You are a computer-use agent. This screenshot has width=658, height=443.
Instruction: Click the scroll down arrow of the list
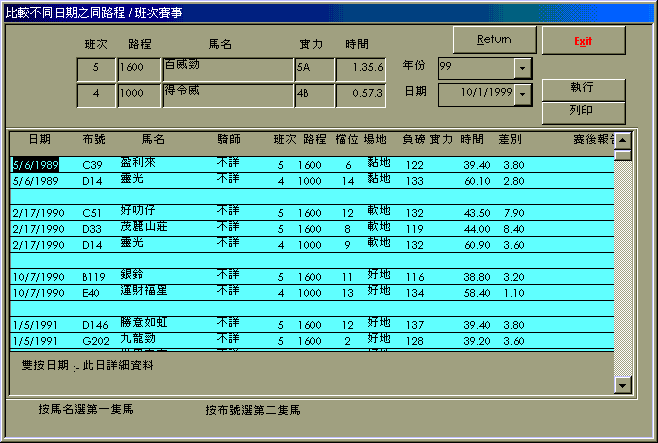click(623, 385)
